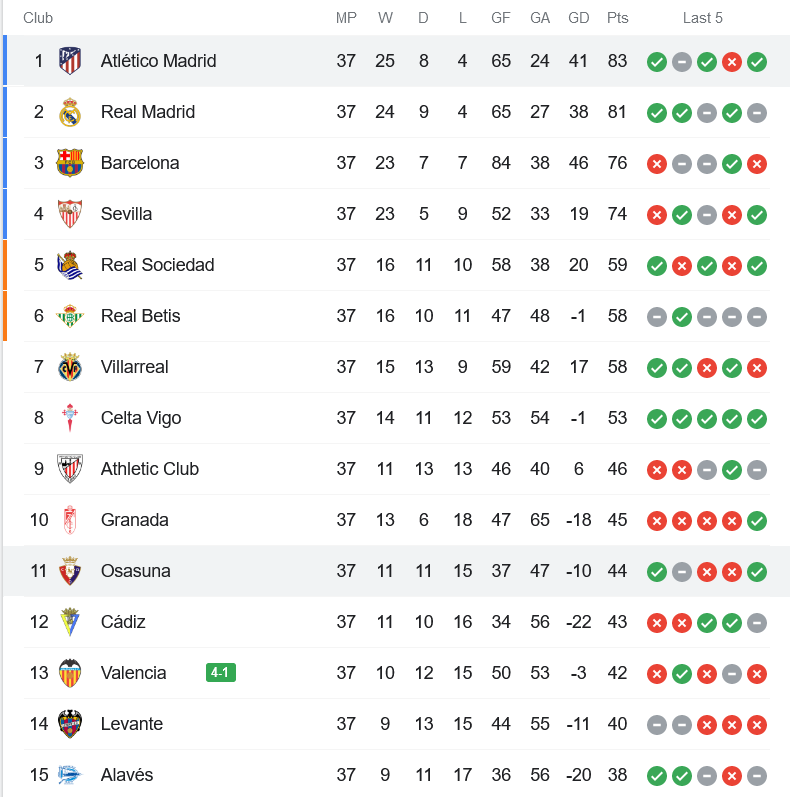Click the Atlético Madrid club crest
This screenshot has width=790, height=797.
click(70, 61)
